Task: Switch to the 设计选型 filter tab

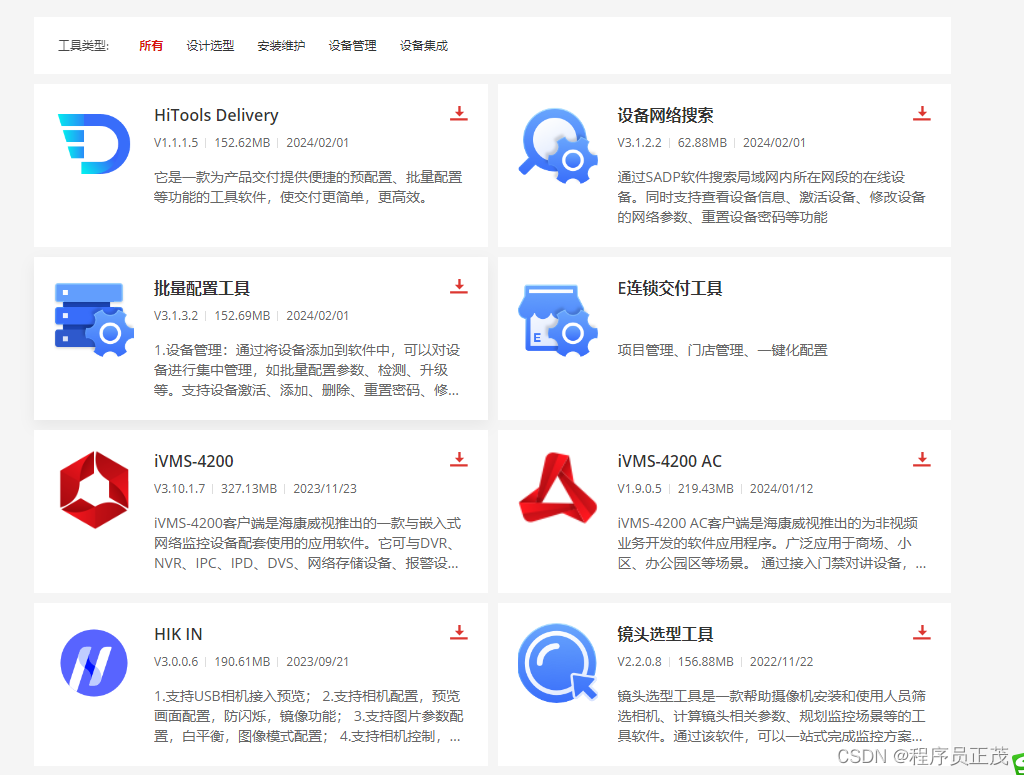Action: [x=210, y=46]
